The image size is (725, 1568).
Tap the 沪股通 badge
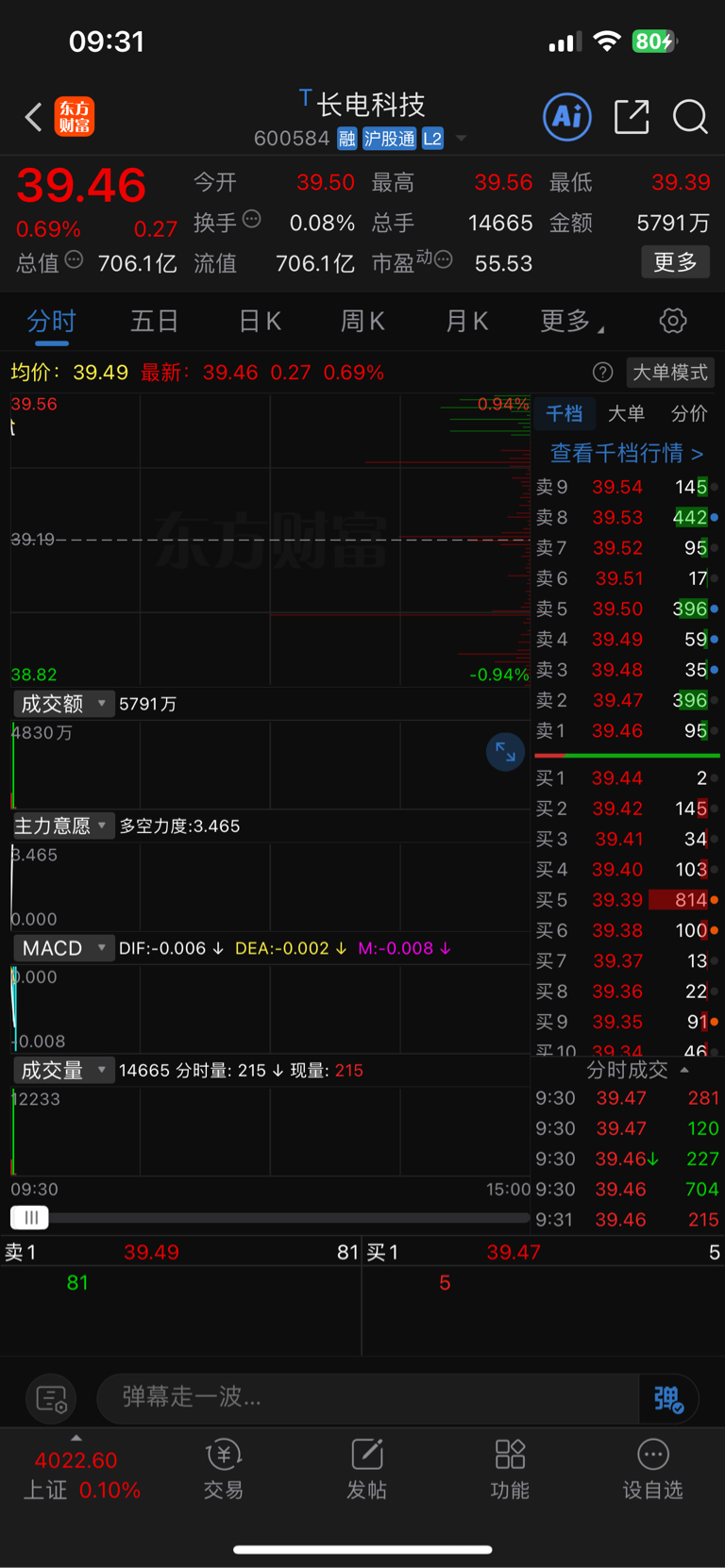pos(390,140)
